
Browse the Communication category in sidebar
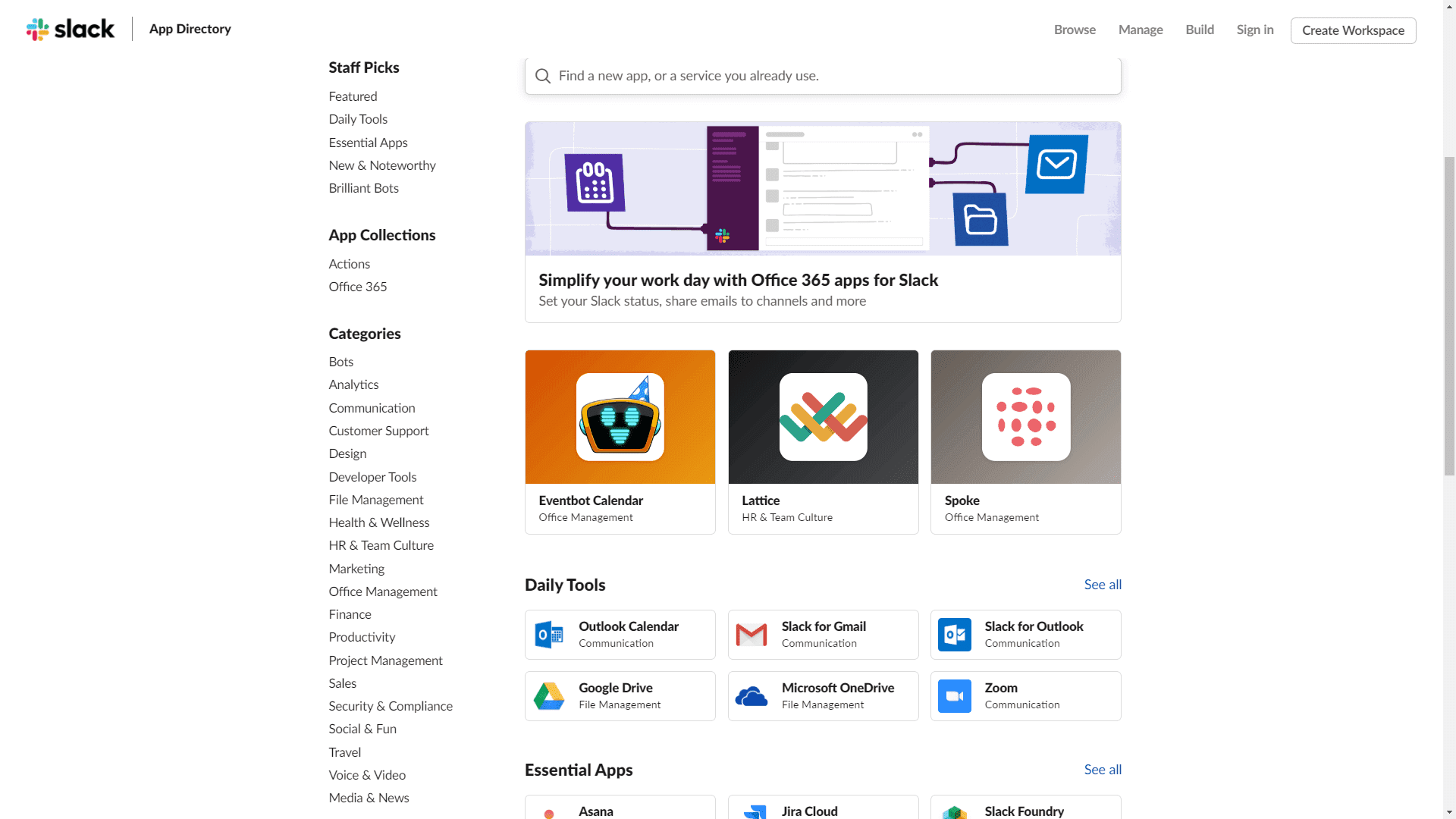(x=372, y=408)
